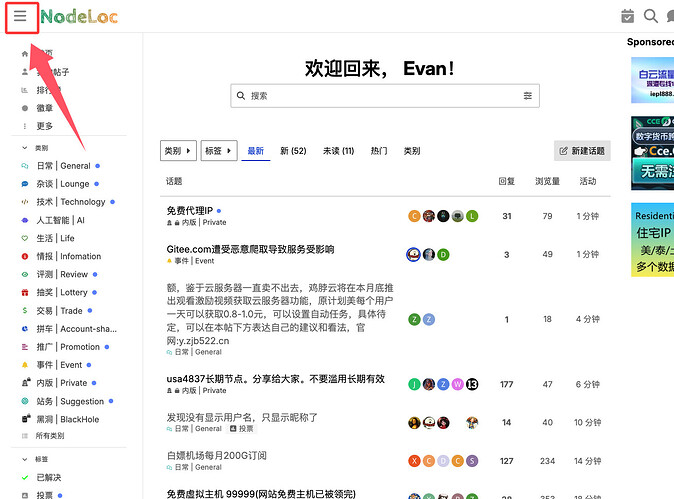Viewport: 674px width, 499px height.
Task: Click purple S avatar on 白嫖机场 row
Action: (x=472, y=461)
